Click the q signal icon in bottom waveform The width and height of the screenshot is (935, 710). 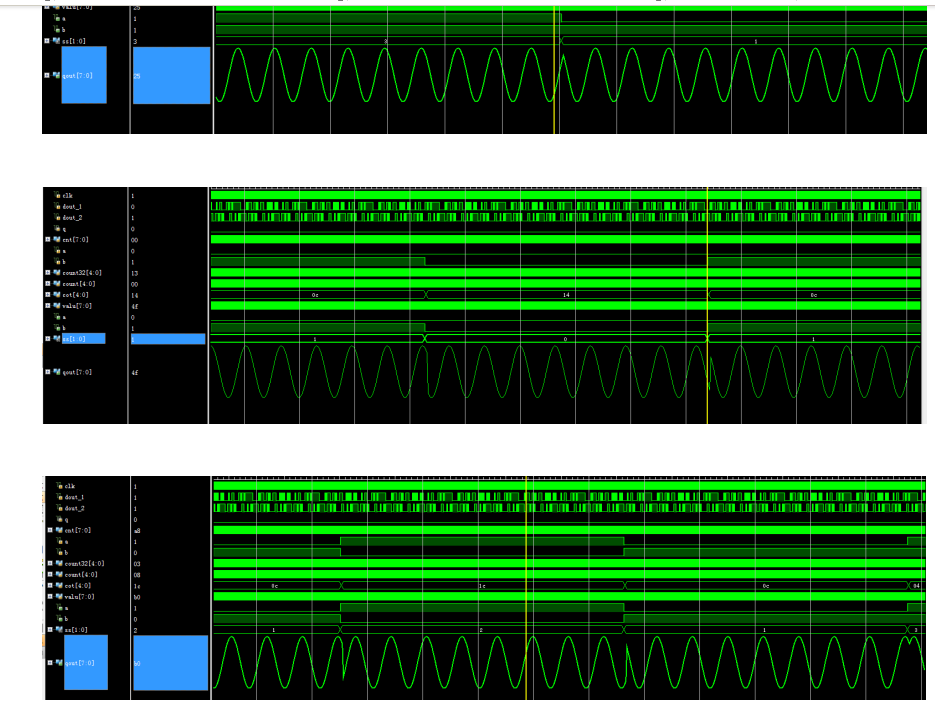click(60, 519)
